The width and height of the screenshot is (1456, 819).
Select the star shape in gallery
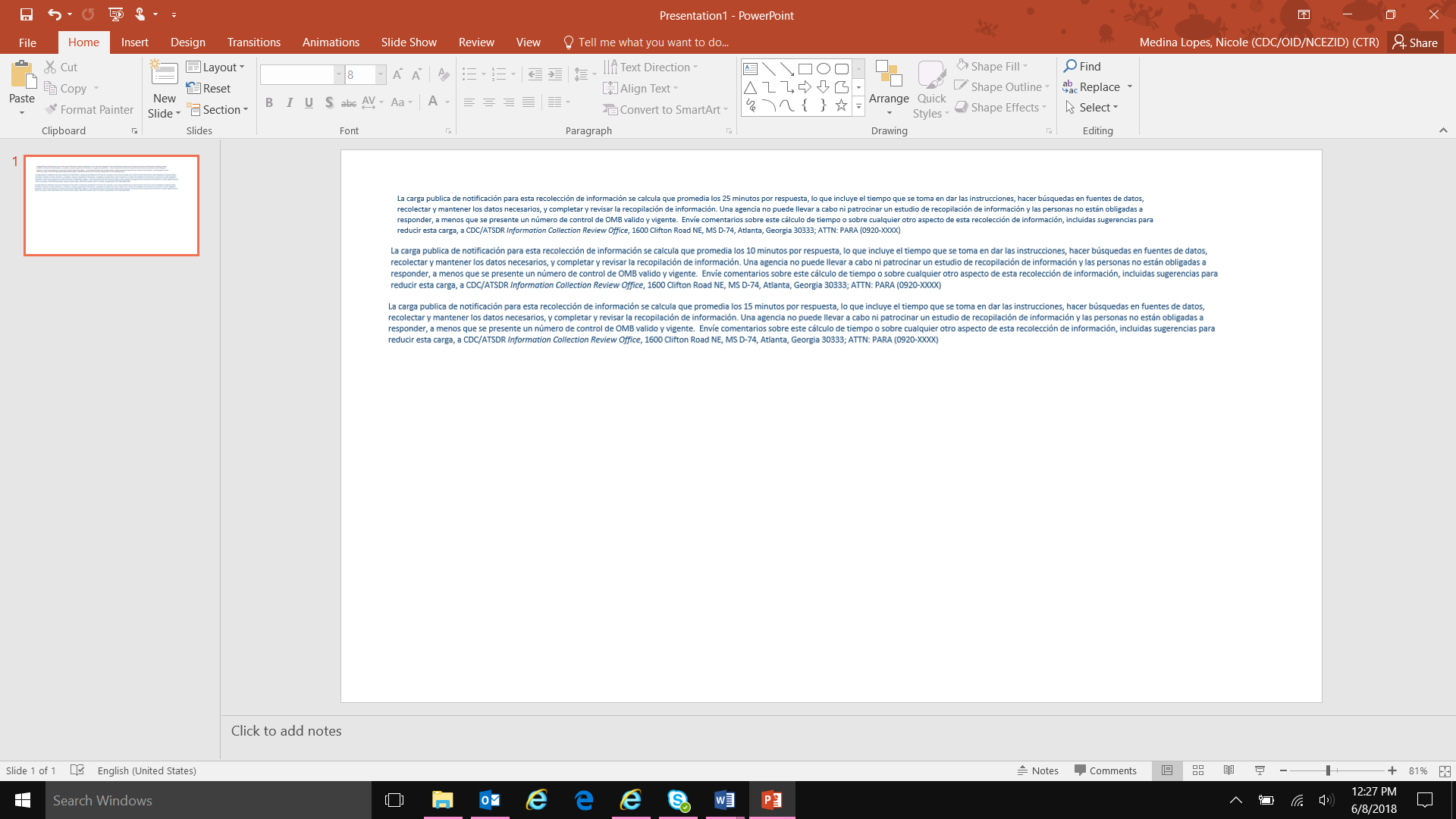(841, 105)
